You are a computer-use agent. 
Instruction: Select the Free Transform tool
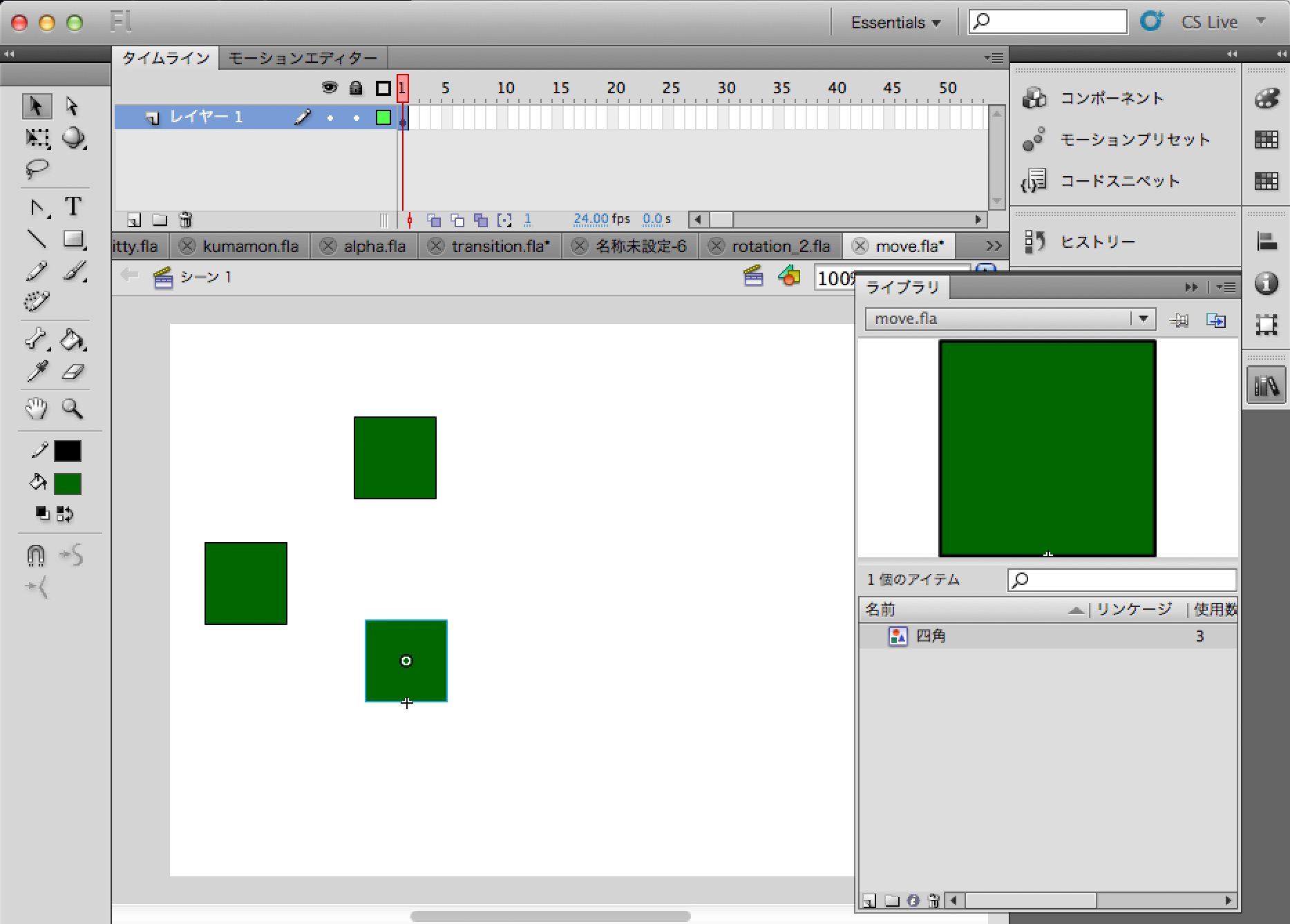[37, 138]
